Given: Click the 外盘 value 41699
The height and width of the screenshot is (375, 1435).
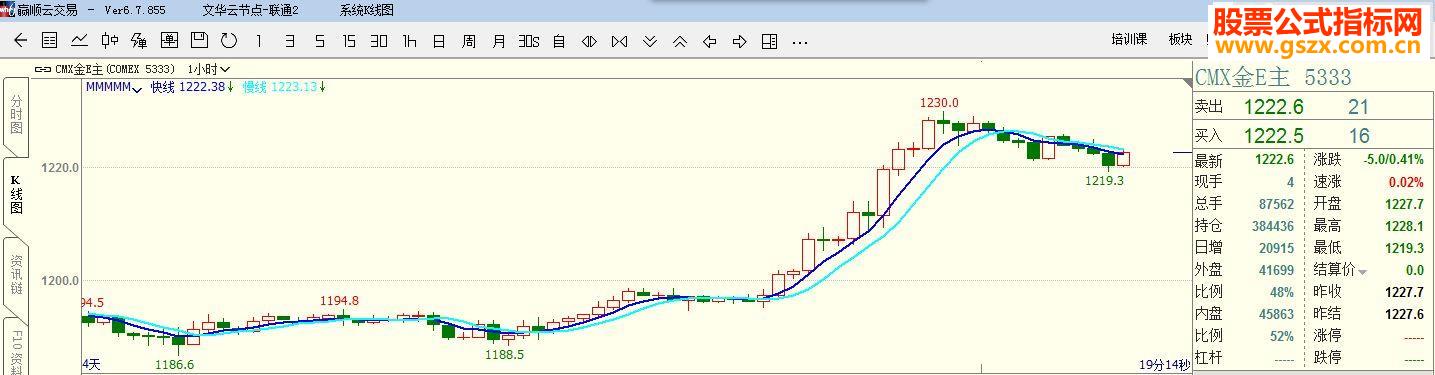Looking at the screenshot, I should point(1277,270).
